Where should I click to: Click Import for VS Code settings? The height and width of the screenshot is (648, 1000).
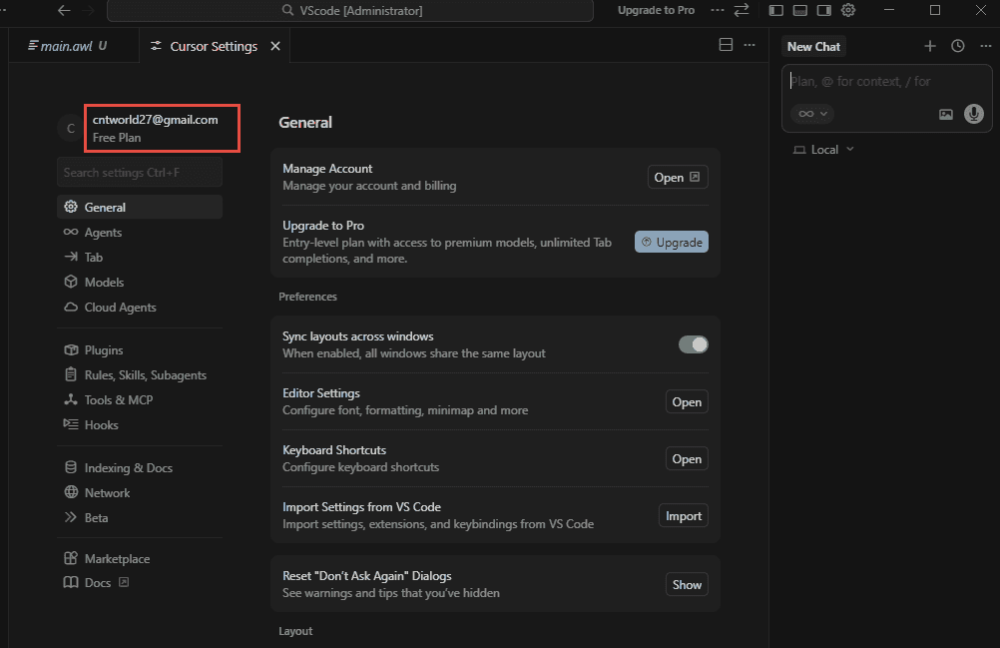coord(684,516)
